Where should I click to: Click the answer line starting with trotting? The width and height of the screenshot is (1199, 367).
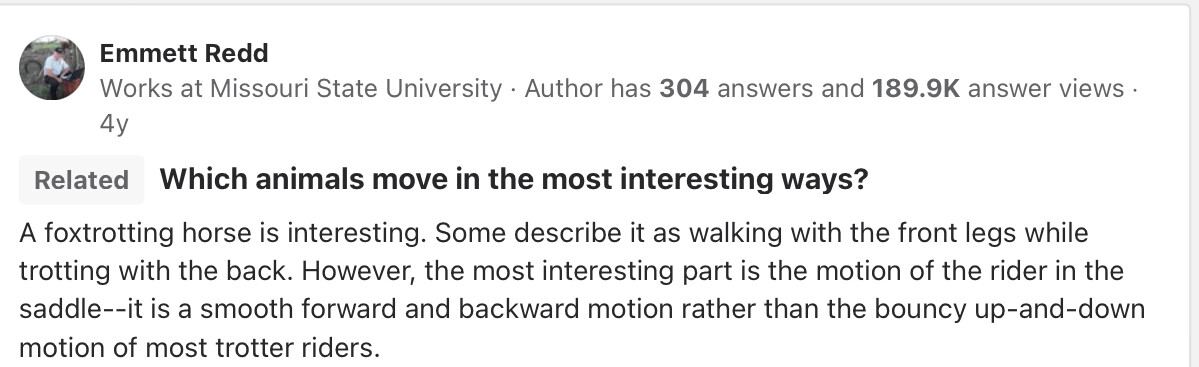(571, 271)
